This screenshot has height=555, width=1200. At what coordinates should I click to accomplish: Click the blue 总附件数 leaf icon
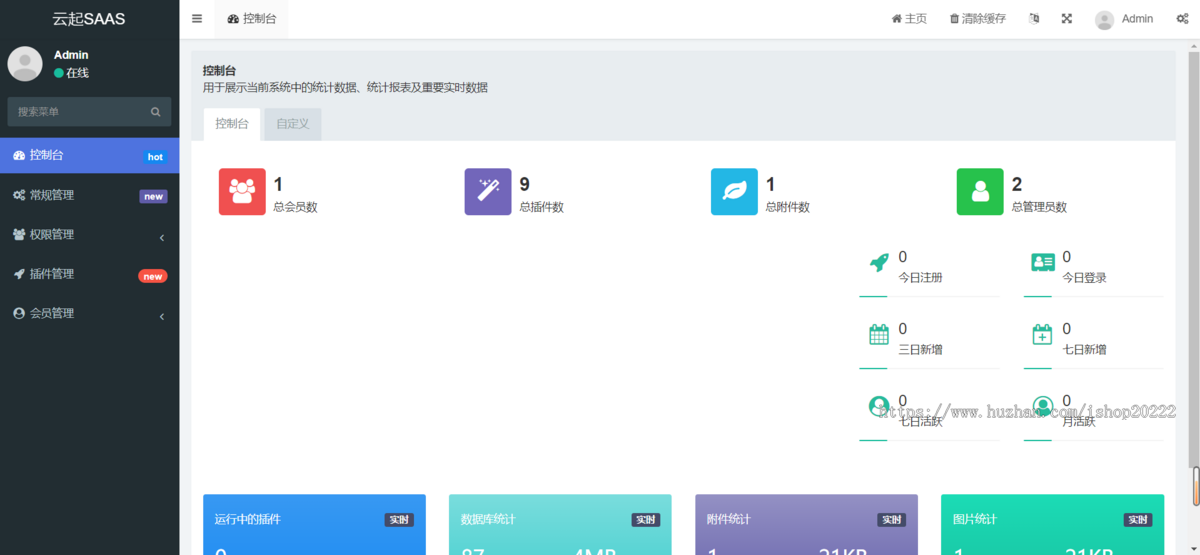[x=734, y=192]
